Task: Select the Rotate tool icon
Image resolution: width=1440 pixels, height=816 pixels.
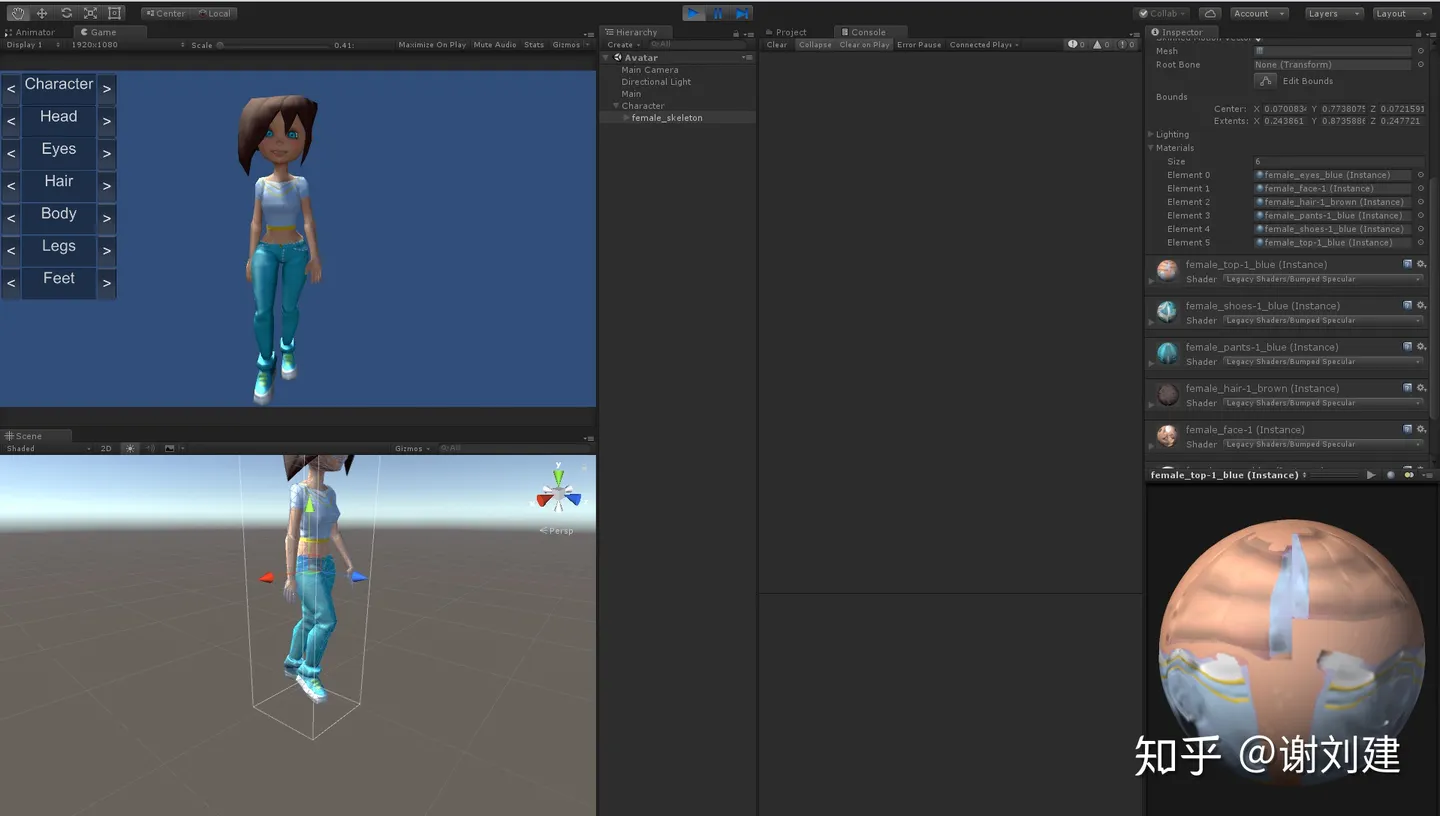Action: click(66, 13)
